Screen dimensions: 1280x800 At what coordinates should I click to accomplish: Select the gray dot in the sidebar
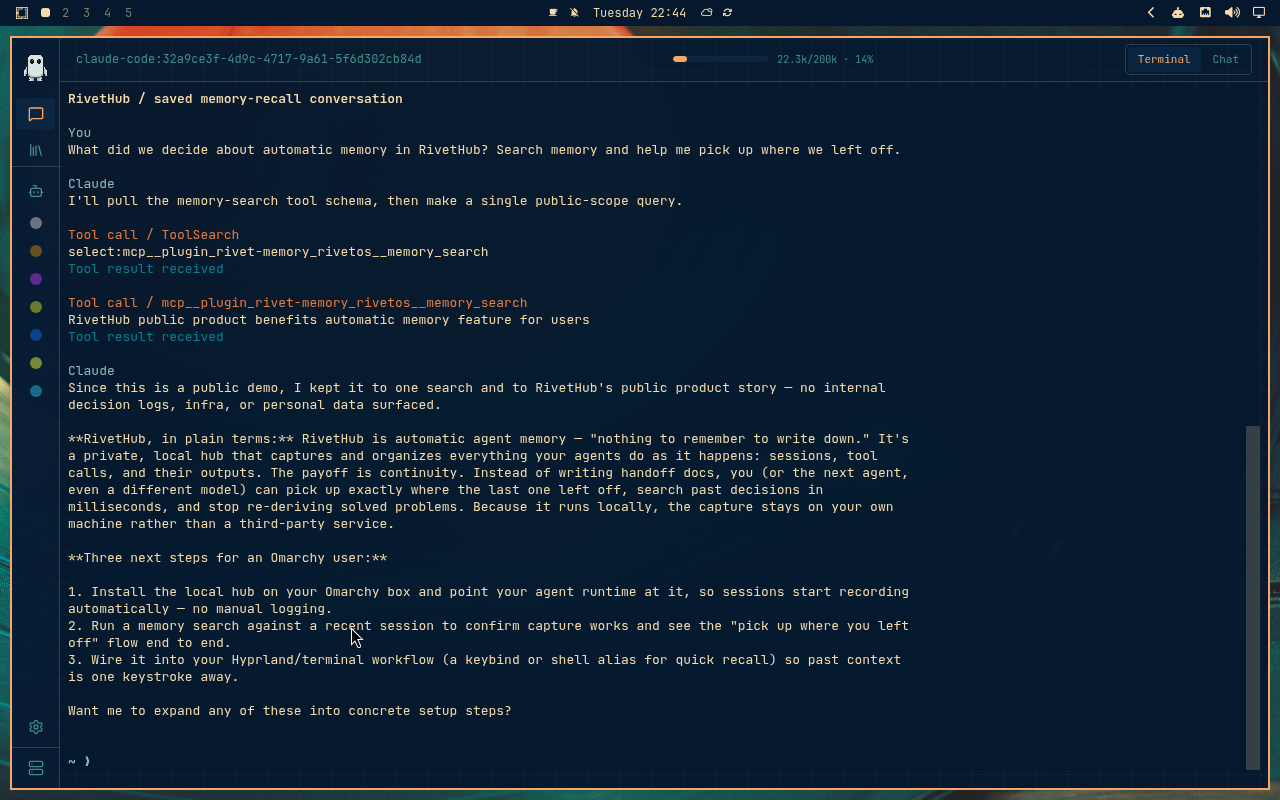point(36,223)
